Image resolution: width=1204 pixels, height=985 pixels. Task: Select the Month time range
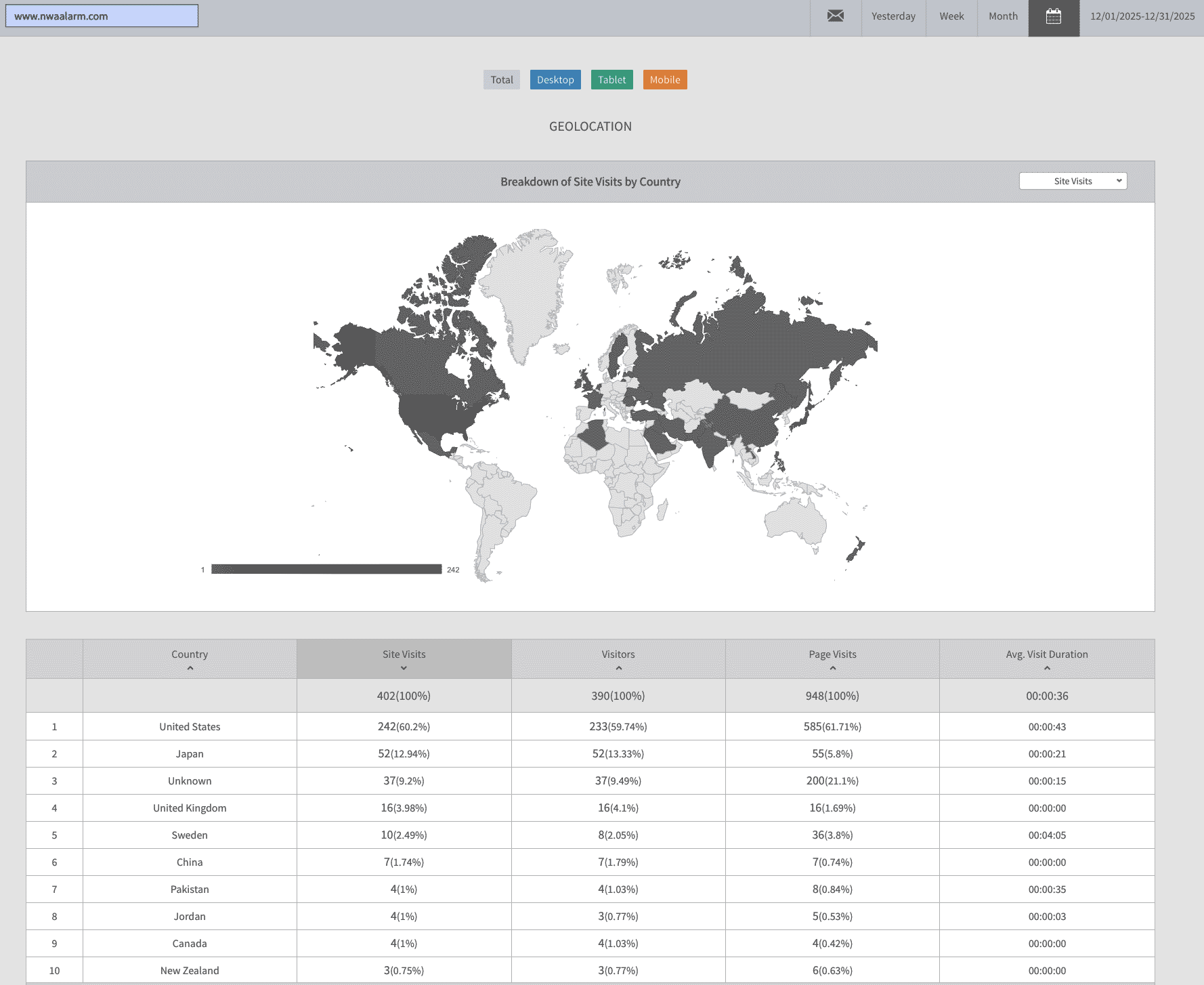(1003, 16)
